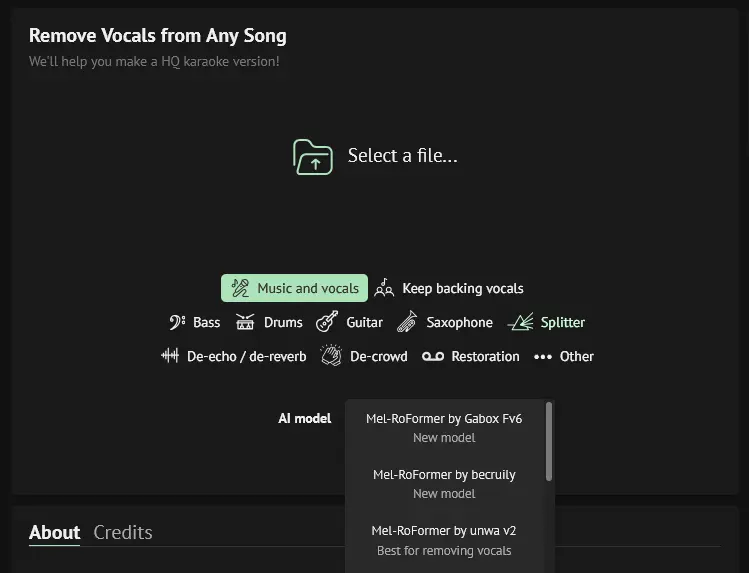Click the Splitter prism icon
The height and width of the screenshot is (573, 749).
(x=521, y=322)
